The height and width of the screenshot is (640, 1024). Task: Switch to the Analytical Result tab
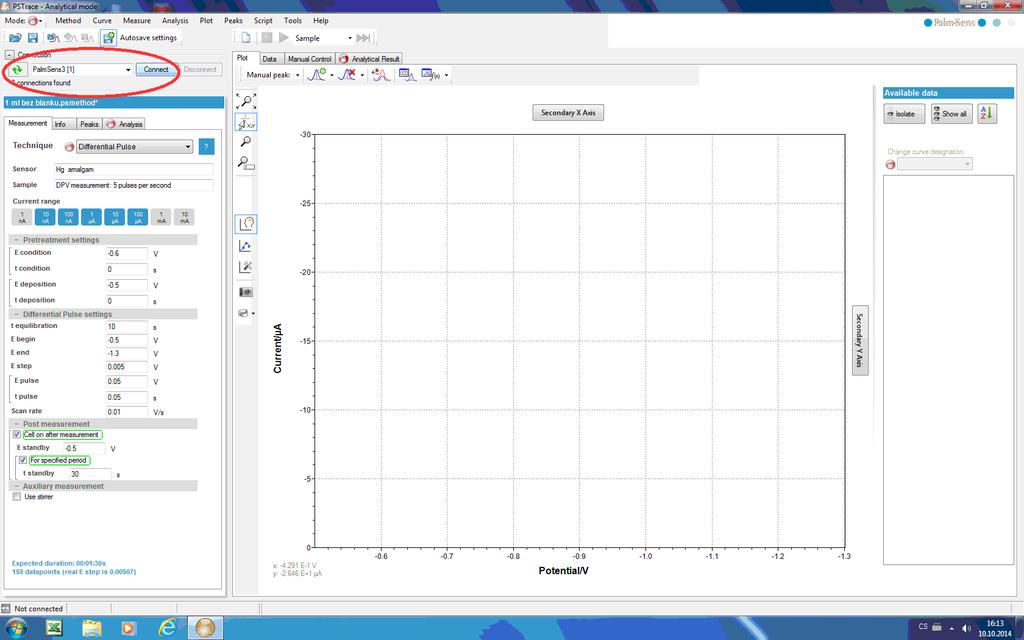pyautogui.click(x=370, y=59)
